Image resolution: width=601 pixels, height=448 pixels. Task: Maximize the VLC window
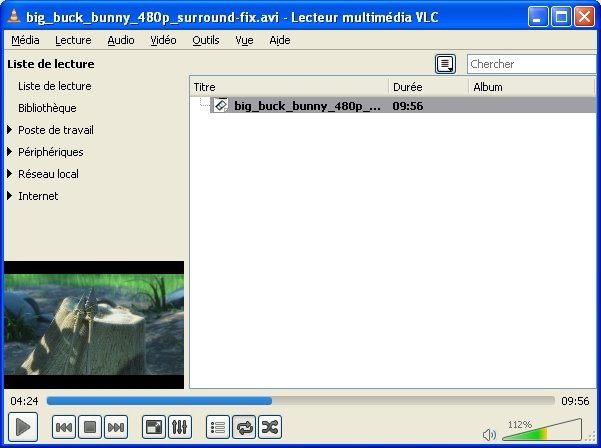pos(561,17)
